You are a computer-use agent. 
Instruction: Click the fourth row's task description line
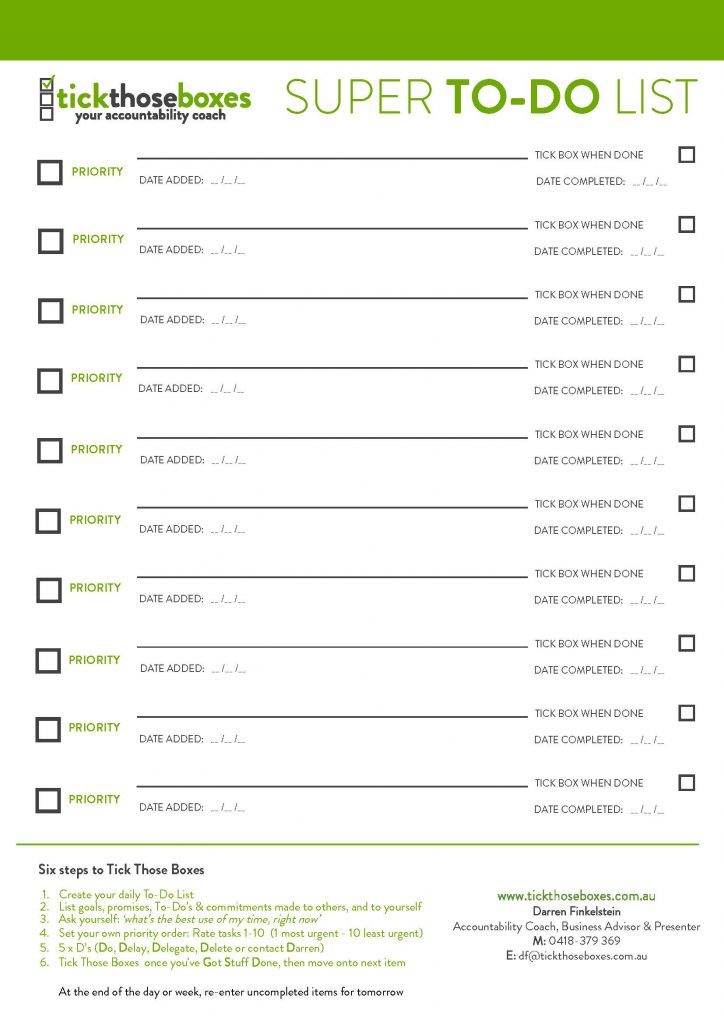332,368
